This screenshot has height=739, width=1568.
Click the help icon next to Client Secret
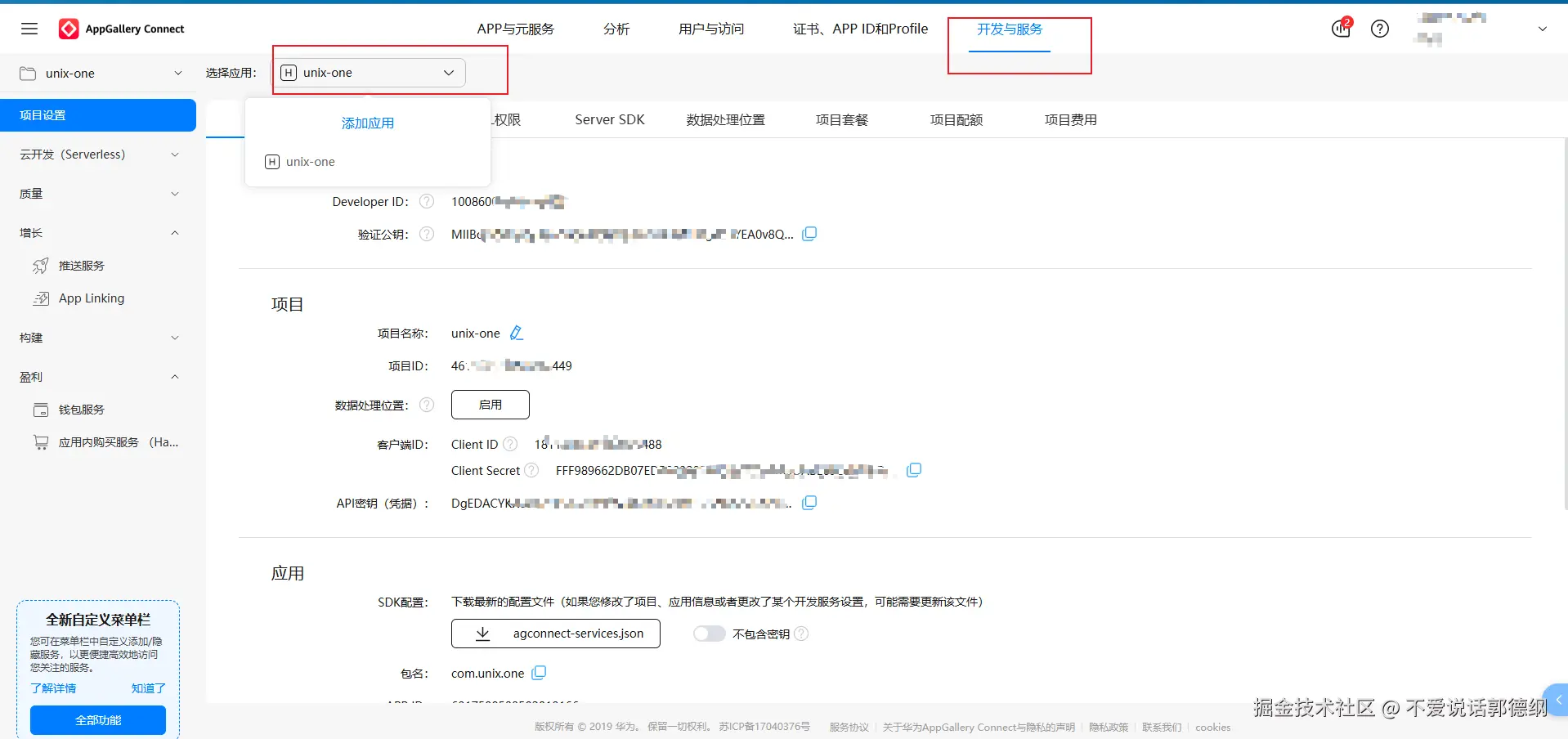[x=531, y=470]
